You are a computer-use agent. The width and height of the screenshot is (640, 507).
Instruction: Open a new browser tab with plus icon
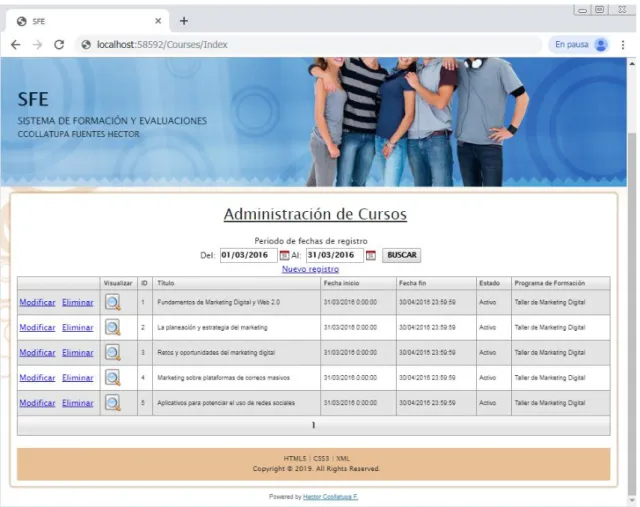click(184, 21)
